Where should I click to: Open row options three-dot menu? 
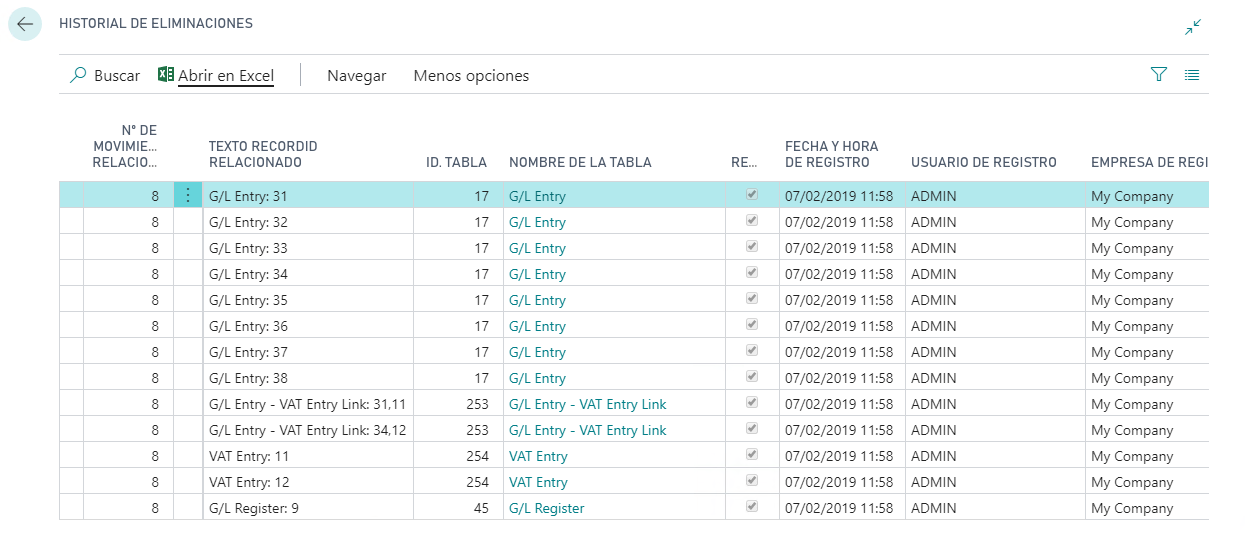188,196
